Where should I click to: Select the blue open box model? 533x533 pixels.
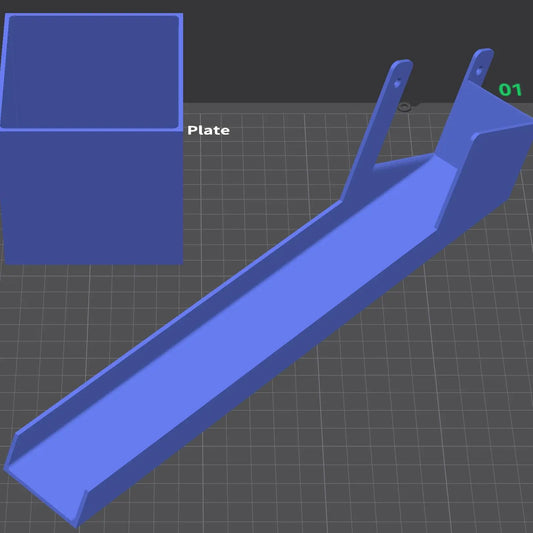coord(92,139)
